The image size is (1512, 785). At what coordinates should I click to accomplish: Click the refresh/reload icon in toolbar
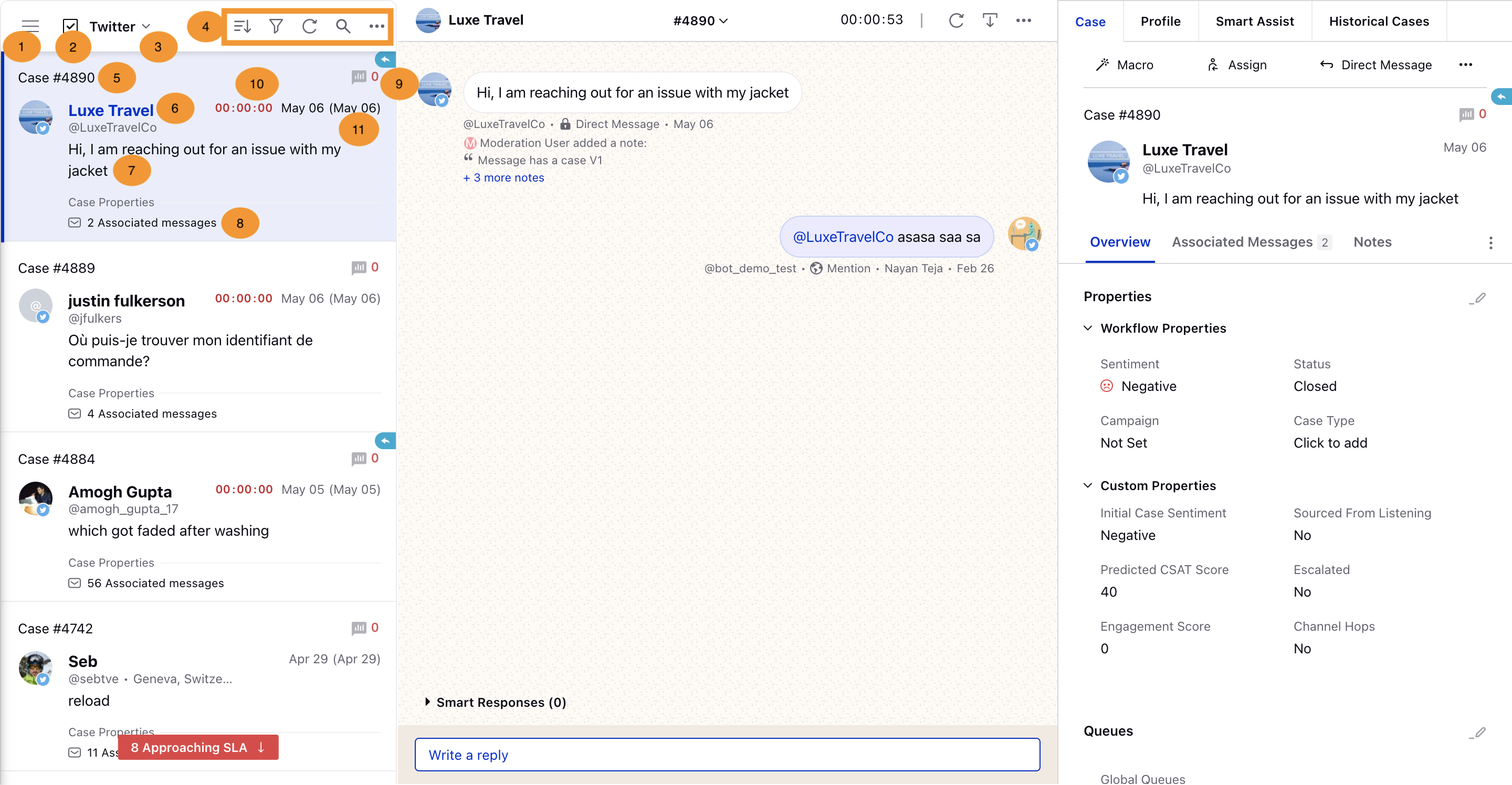coord(310,25)
